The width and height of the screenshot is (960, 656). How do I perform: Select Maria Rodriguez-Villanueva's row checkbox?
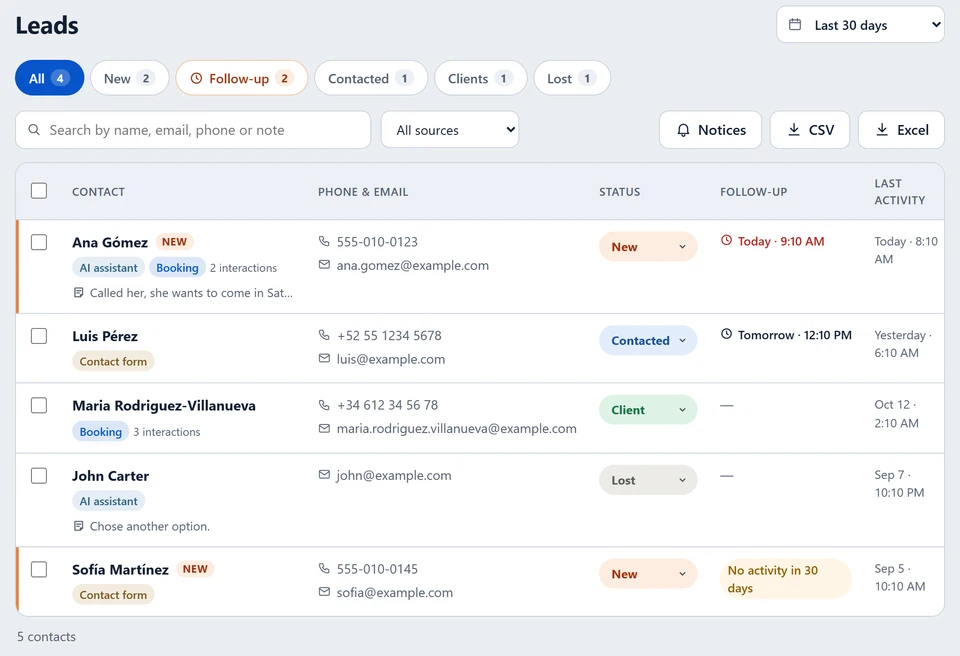click(x=39, y=405)
